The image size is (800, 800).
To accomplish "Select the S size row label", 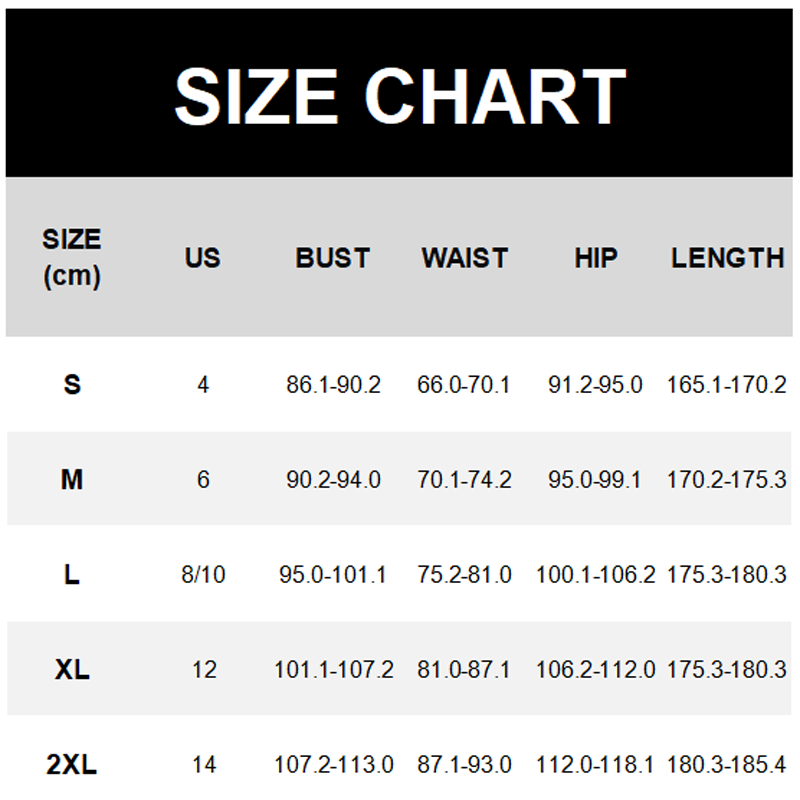I will point(72,384).
